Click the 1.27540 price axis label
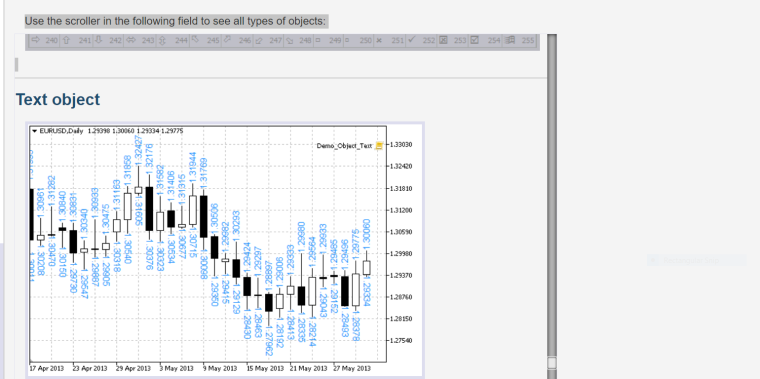The width and height of the screenshot is (760, 379). [x=401, y=341]
